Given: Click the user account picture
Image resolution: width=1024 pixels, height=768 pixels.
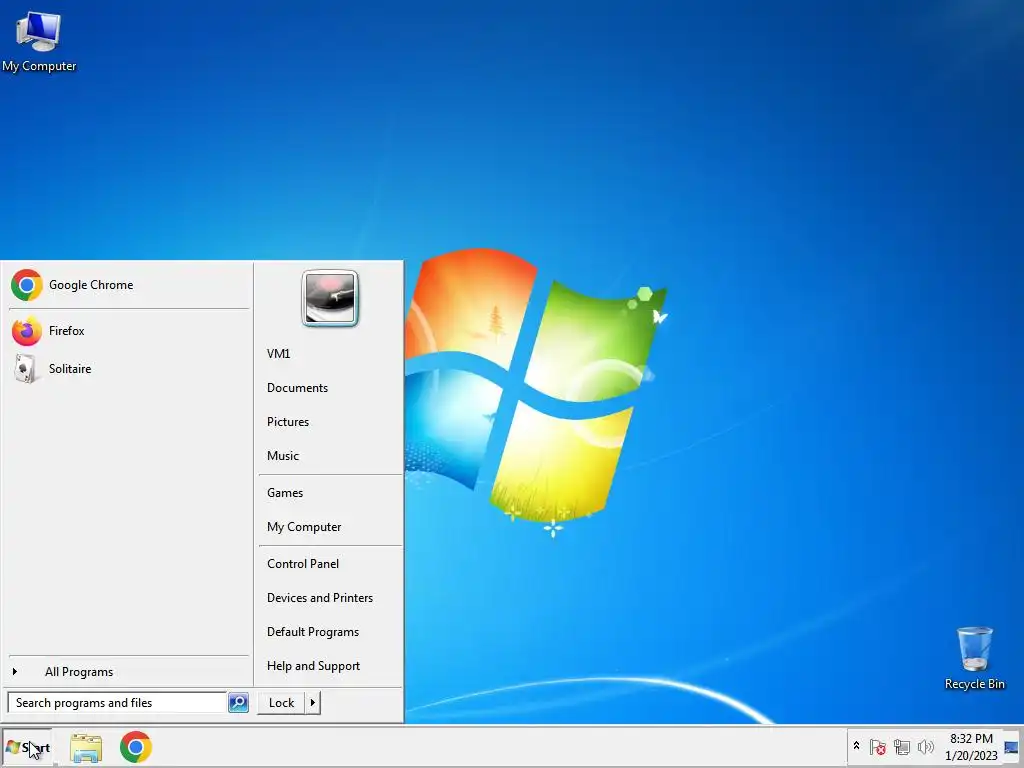Looking at the screenshot, I should point(330,298).
